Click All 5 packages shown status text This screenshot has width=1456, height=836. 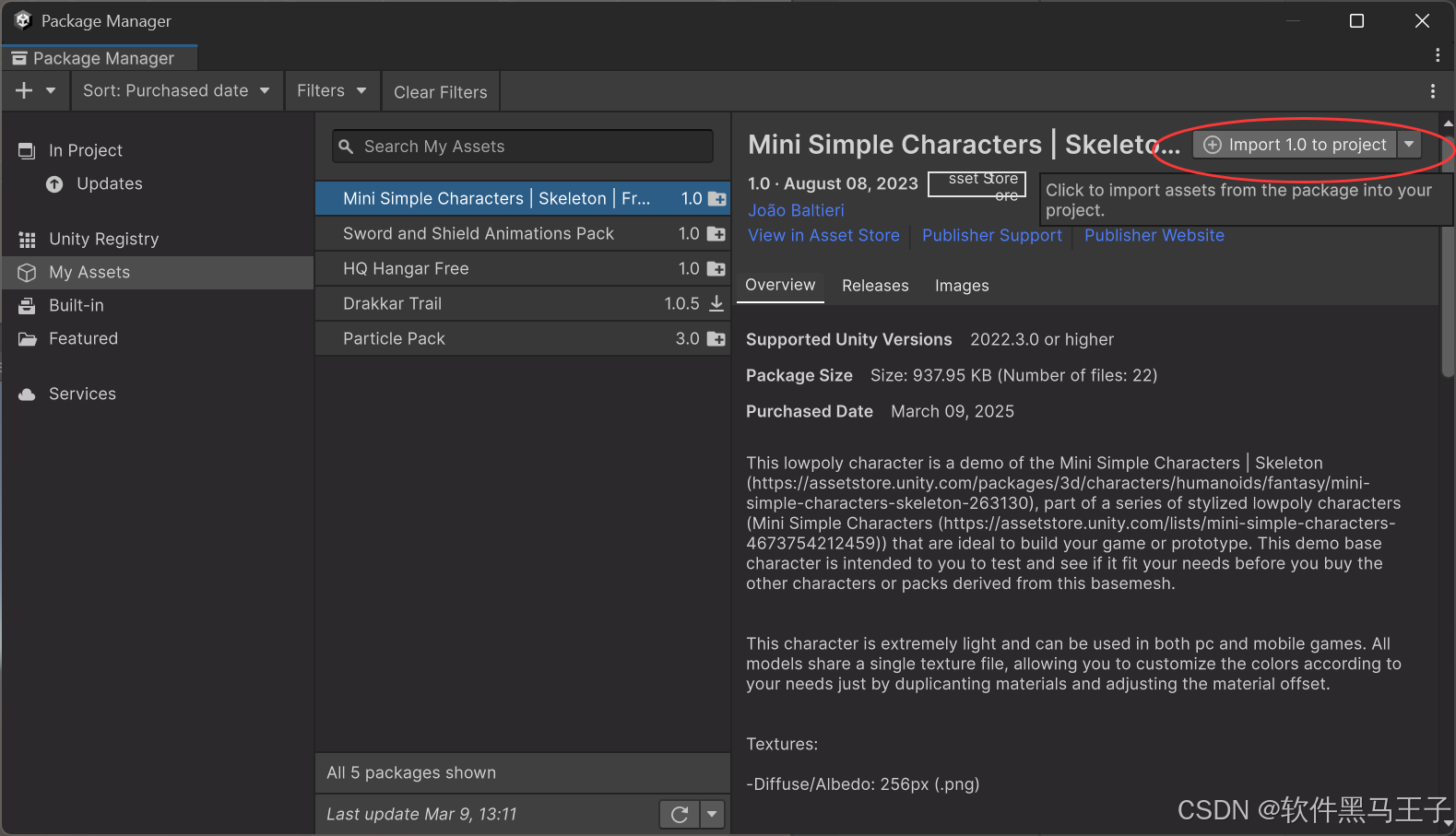(x=411, y=772)
